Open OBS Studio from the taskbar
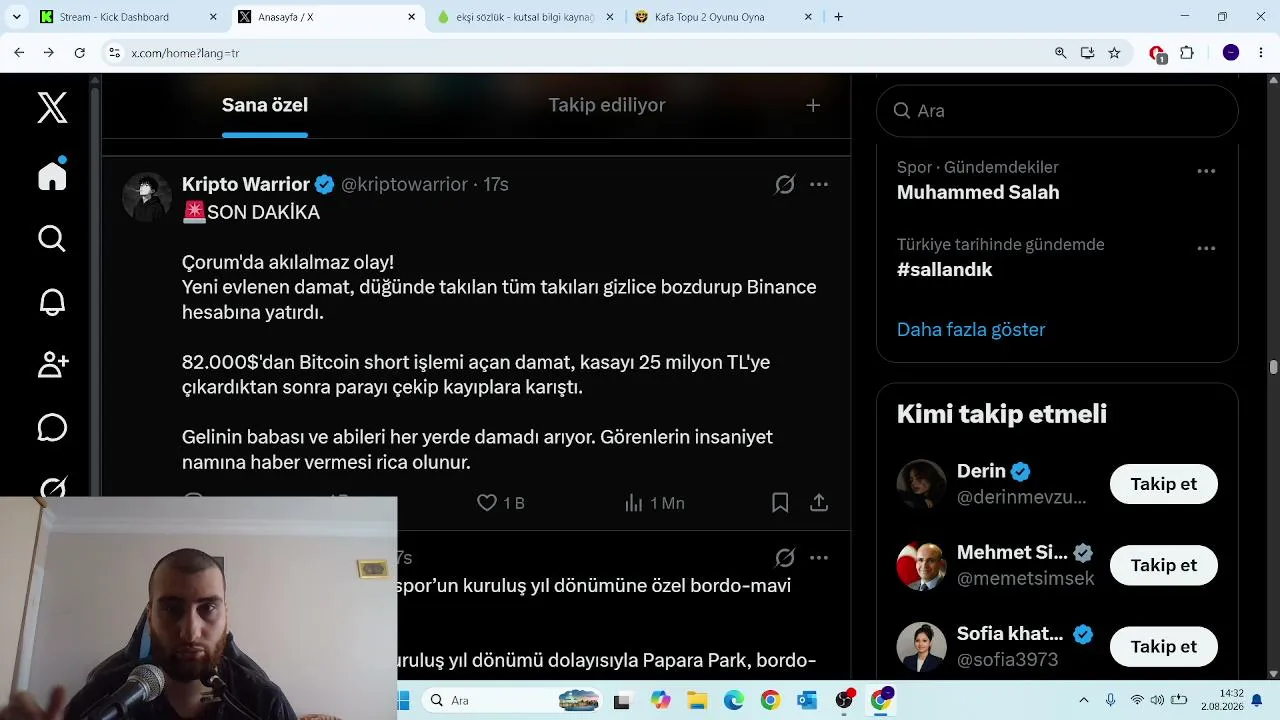This screenshot has height=720, width=1280. pos(844,700)
